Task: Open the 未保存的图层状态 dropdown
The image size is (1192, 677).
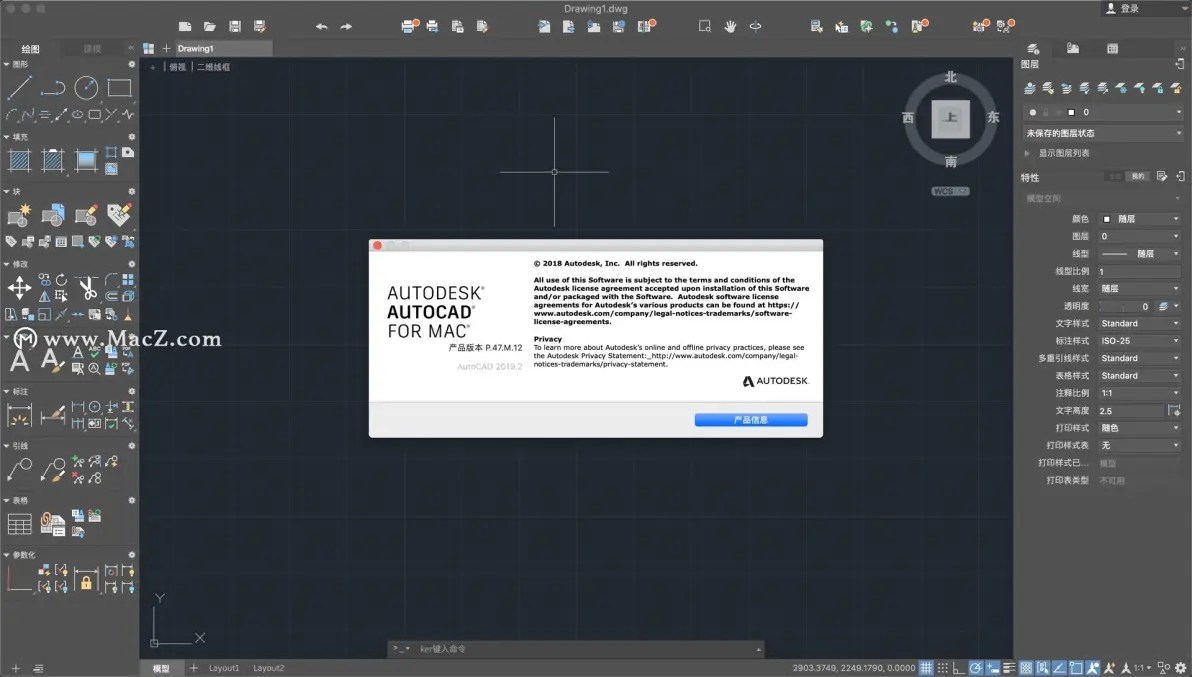Action: (1104, 133)
